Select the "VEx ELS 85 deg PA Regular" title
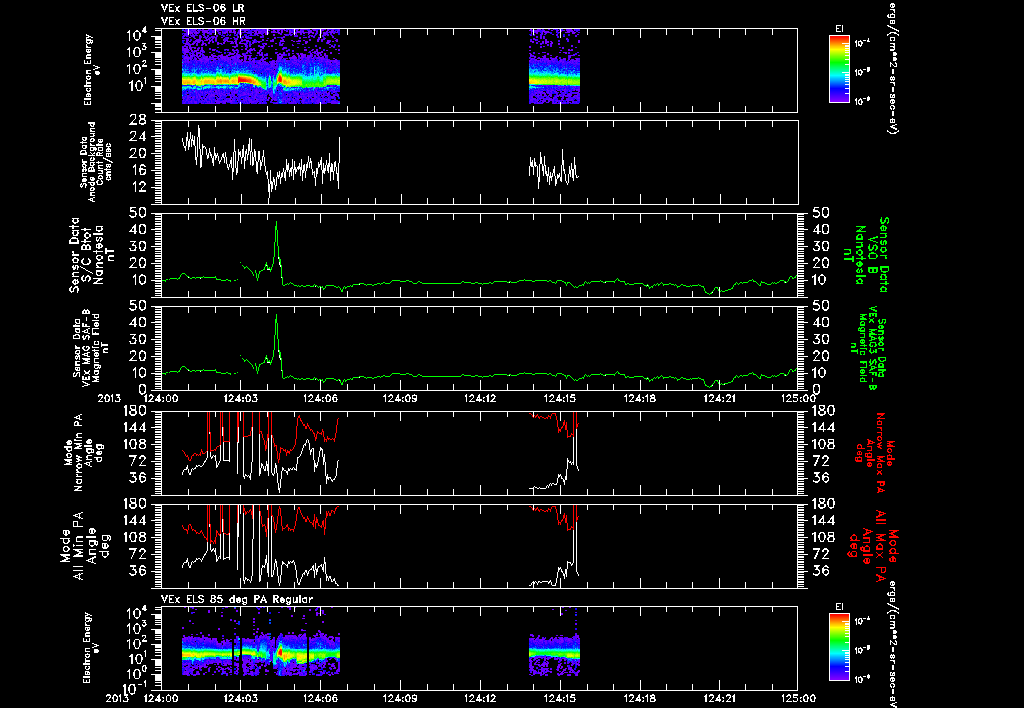1024x708 pixels. (237, 599)
